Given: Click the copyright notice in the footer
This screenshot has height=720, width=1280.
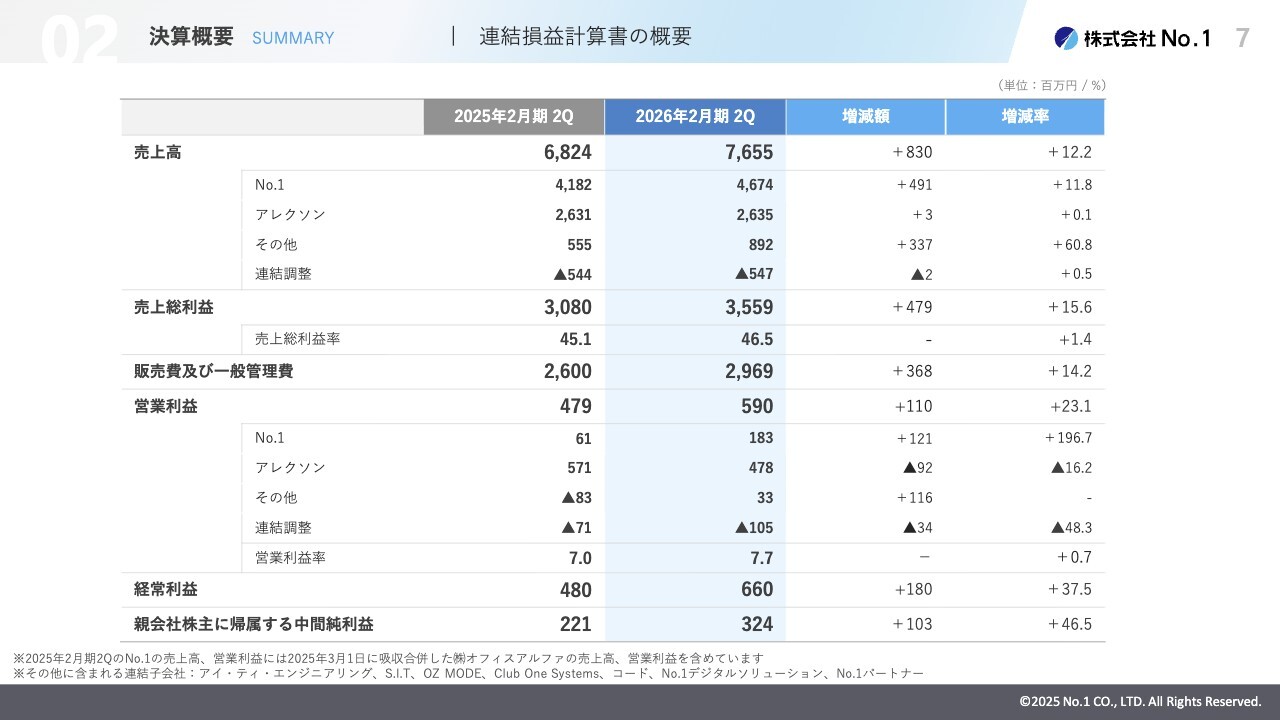Looking at the screenshot, I should 1140,701.
